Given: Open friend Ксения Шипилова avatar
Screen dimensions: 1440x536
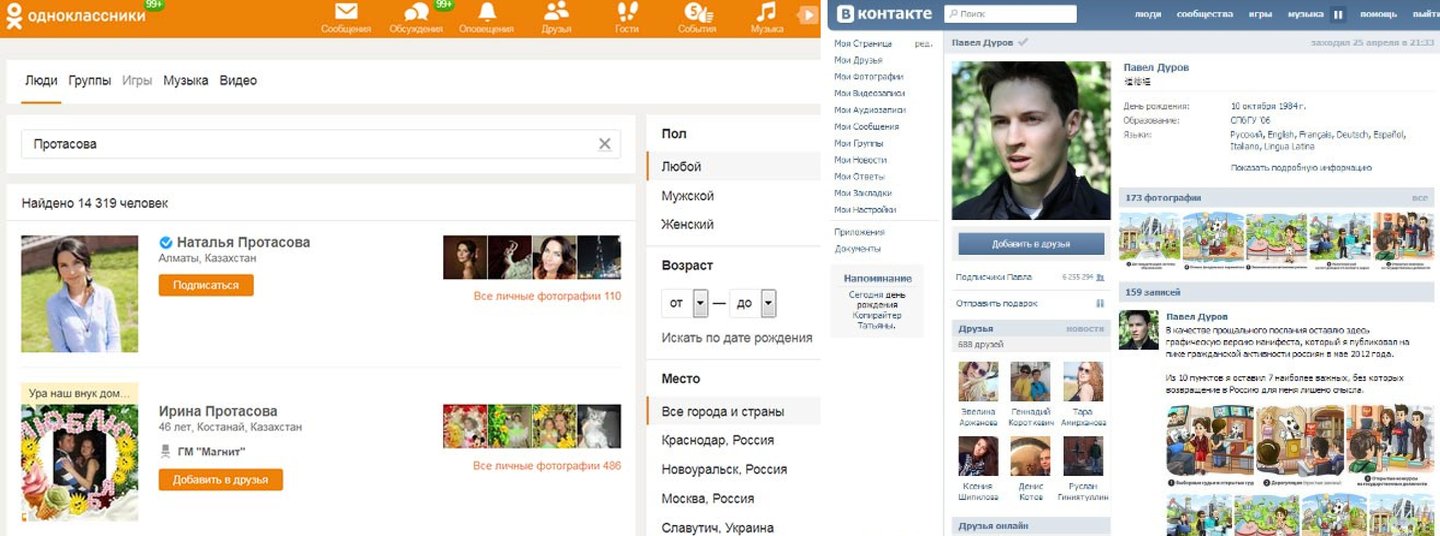Looking at the screenshot, I should 978,456.
